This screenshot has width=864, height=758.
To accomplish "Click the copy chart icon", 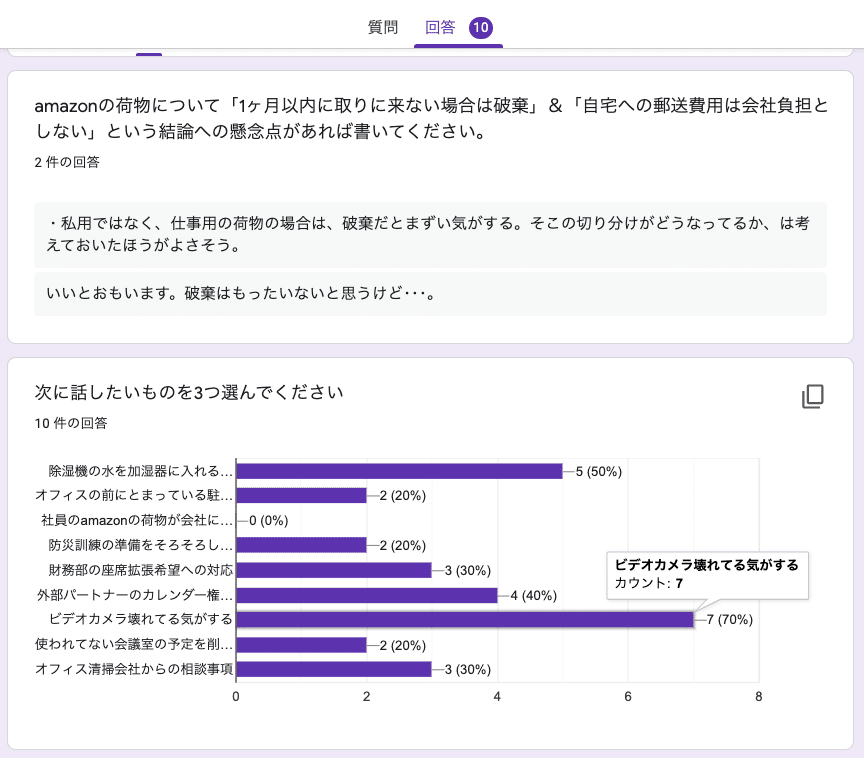I will coord(814,397).
